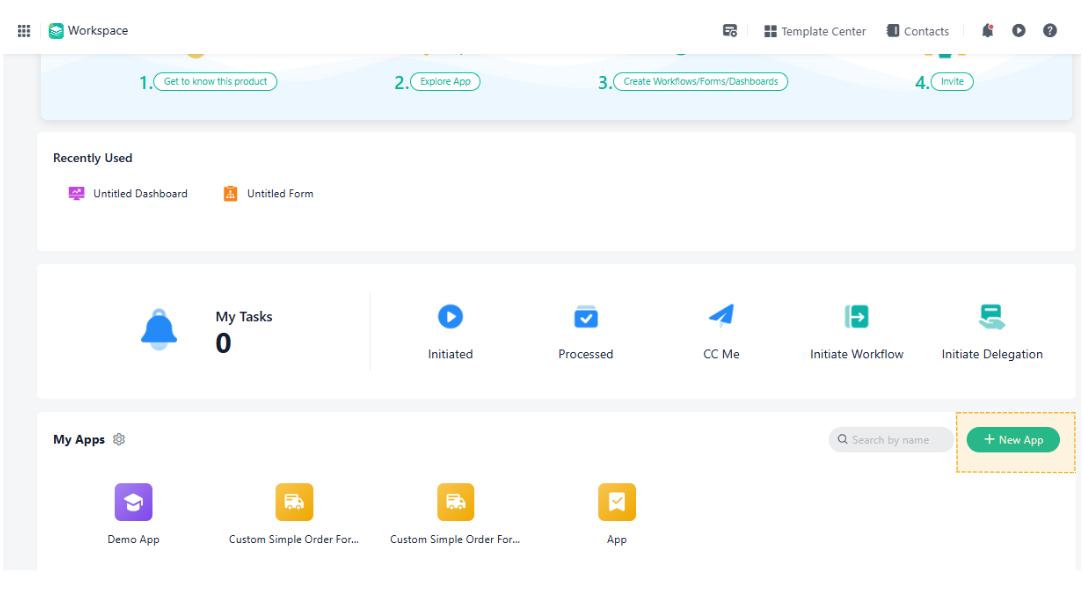Open Template Center
This screenshot has height=606, width=1083.
(814, 31)
